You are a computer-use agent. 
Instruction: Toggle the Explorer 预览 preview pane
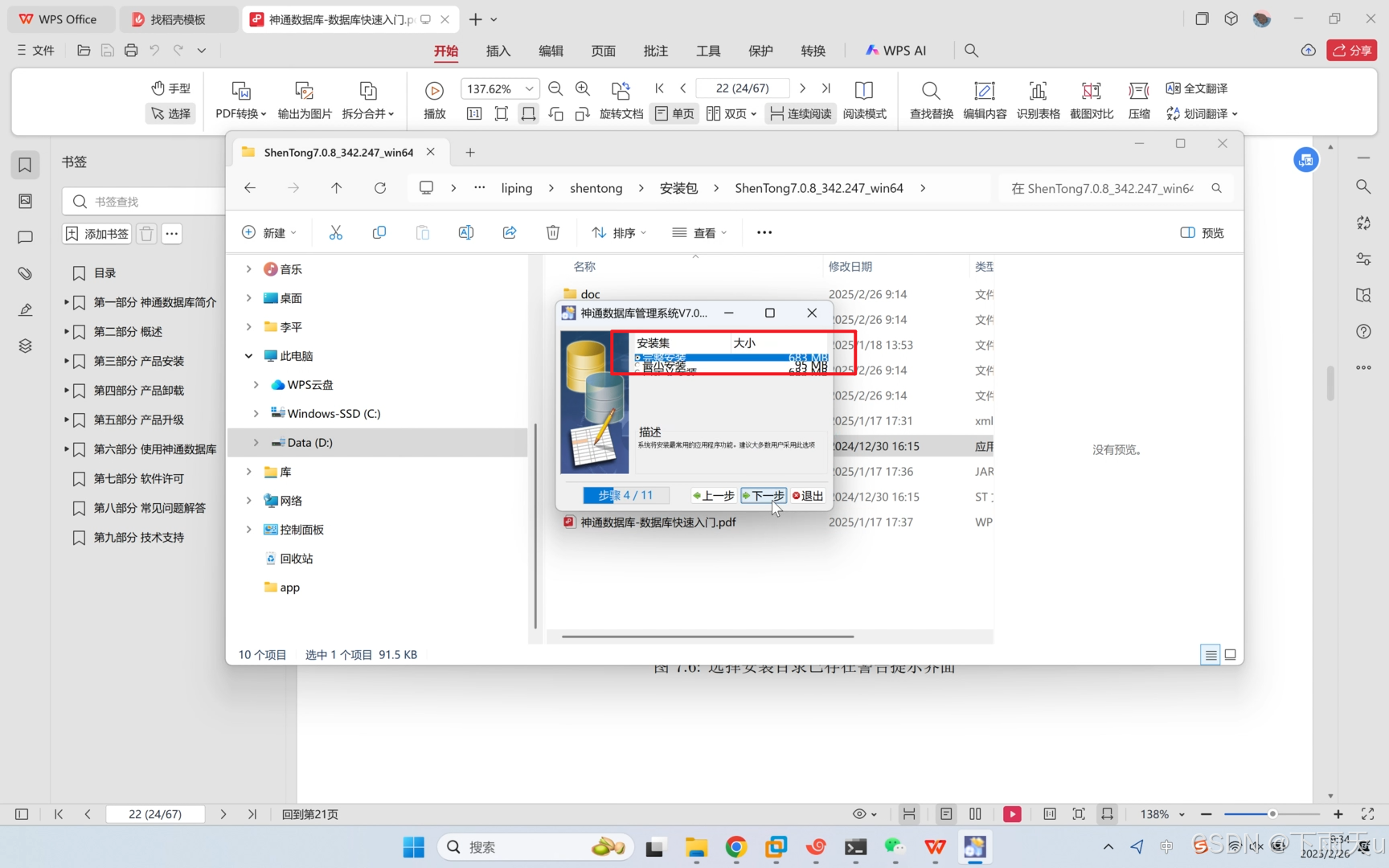pos(1202,232)
